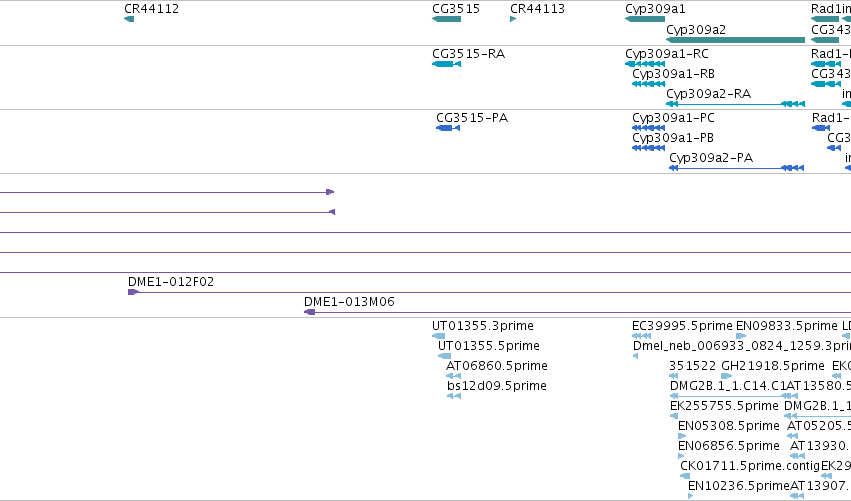Select the DME1-012F02 purple start marker

(134, 292)
